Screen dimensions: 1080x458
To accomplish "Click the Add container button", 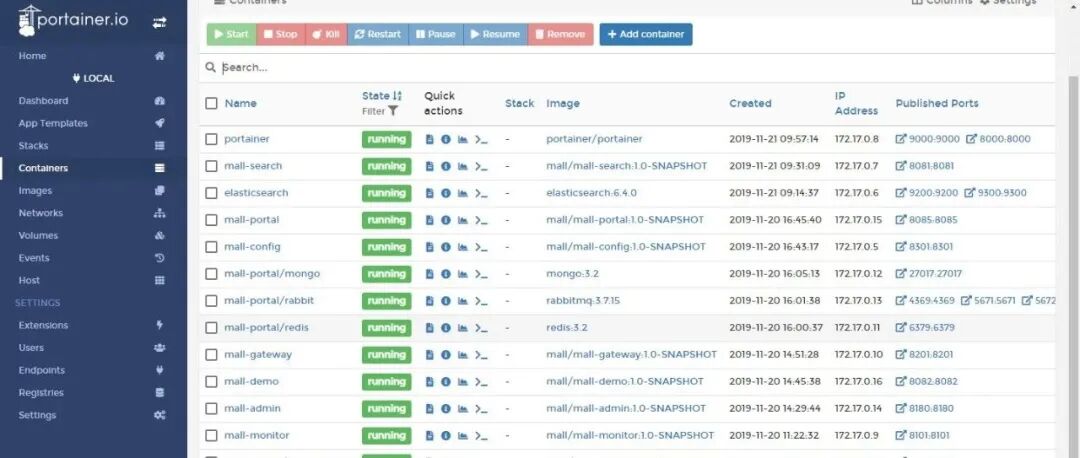I will tap(646, 34).
